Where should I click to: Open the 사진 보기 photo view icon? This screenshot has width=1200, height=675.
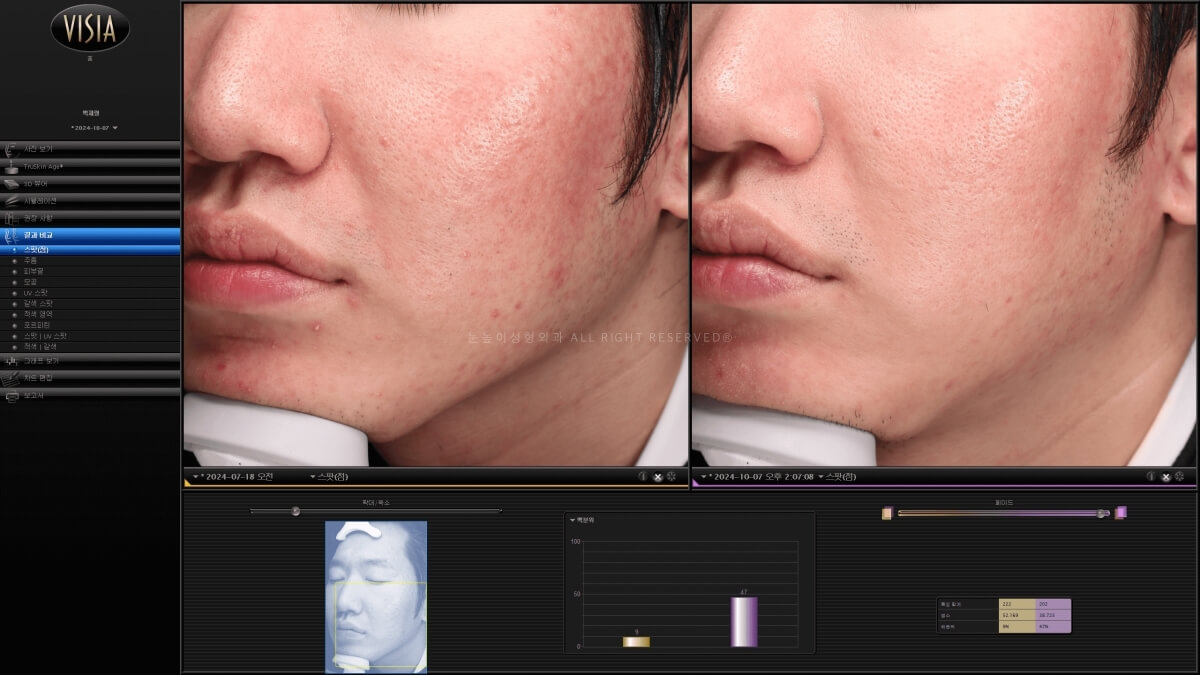click(12, 148)
